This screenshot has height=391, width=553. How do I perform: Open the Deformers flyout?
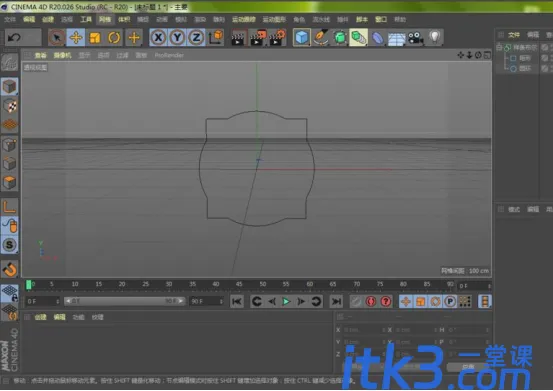tap(377, 37)
